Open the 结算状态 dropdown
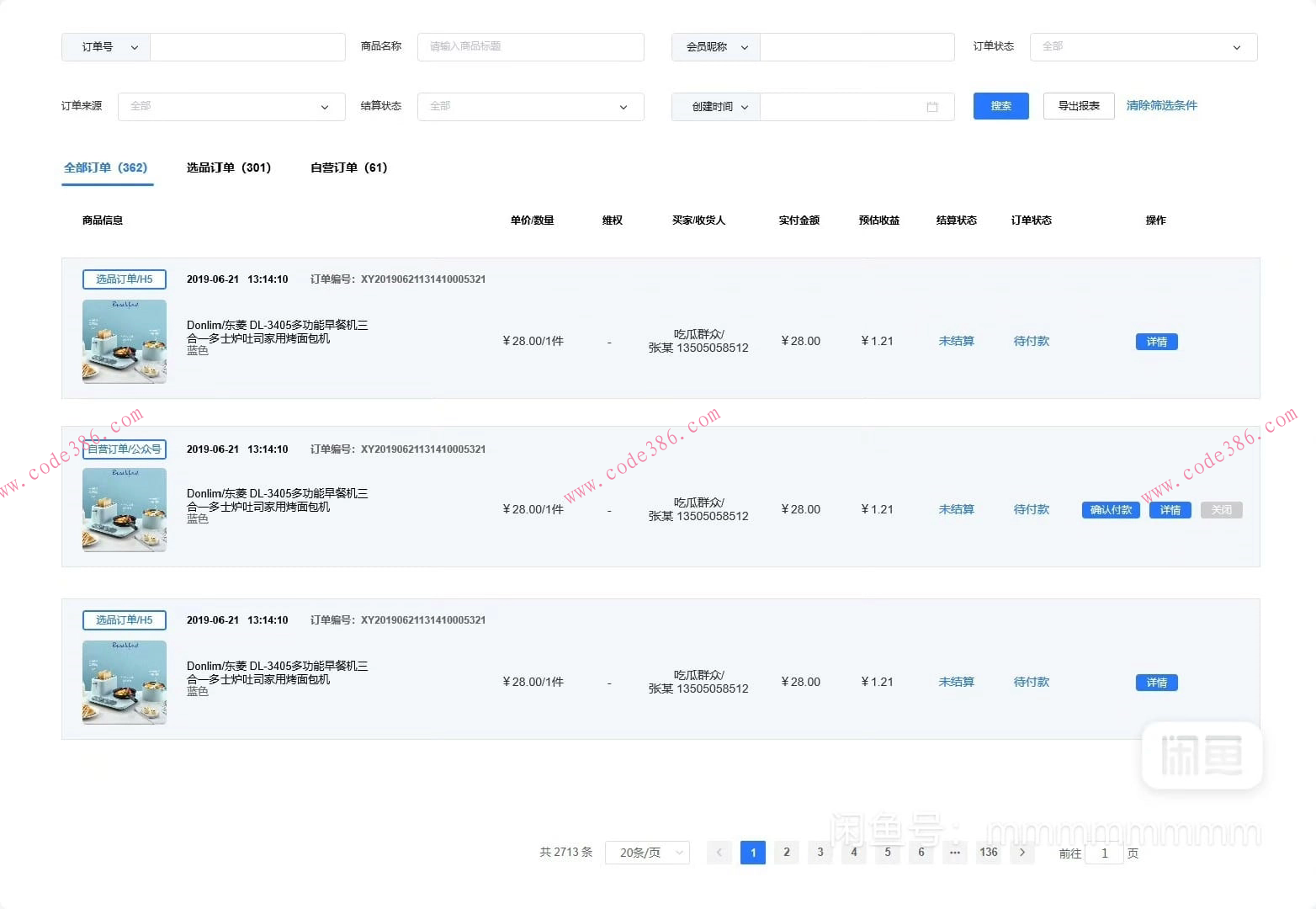The height and width of the screenshot is (909, 1316). click(530, 107)
